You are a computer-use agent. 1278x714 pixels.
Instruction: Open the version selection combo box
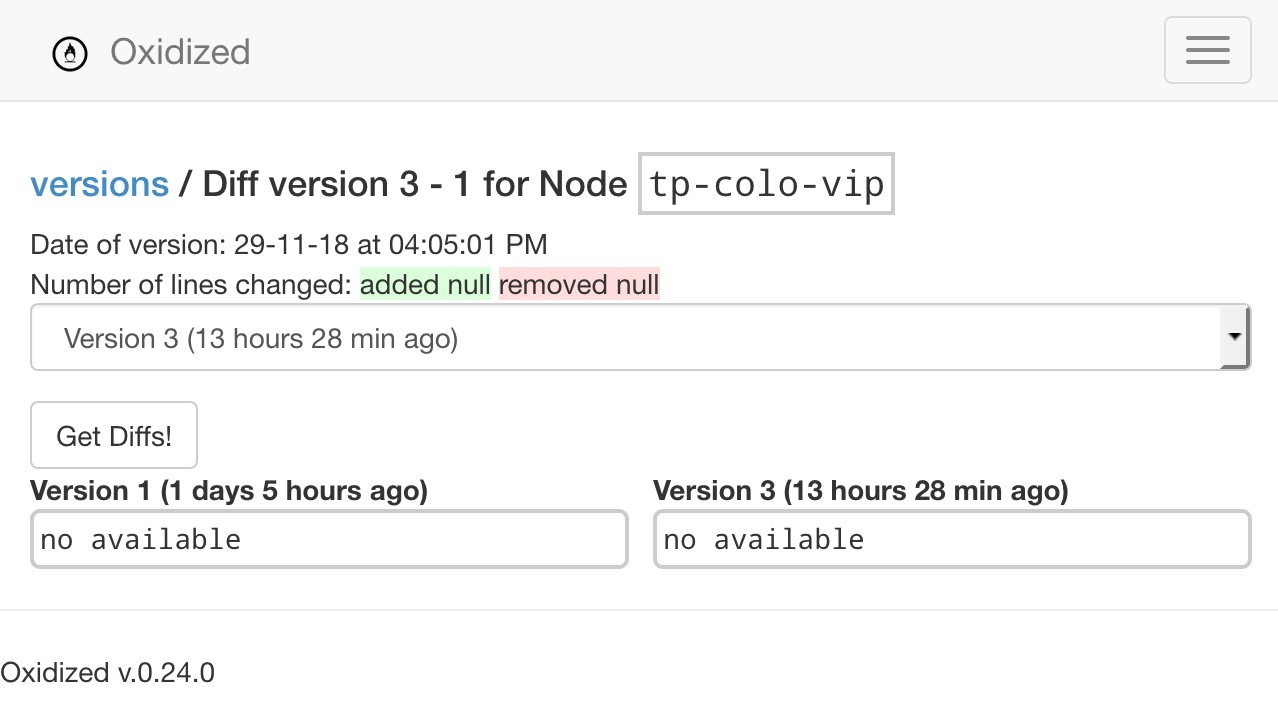(x=640, y=337)
